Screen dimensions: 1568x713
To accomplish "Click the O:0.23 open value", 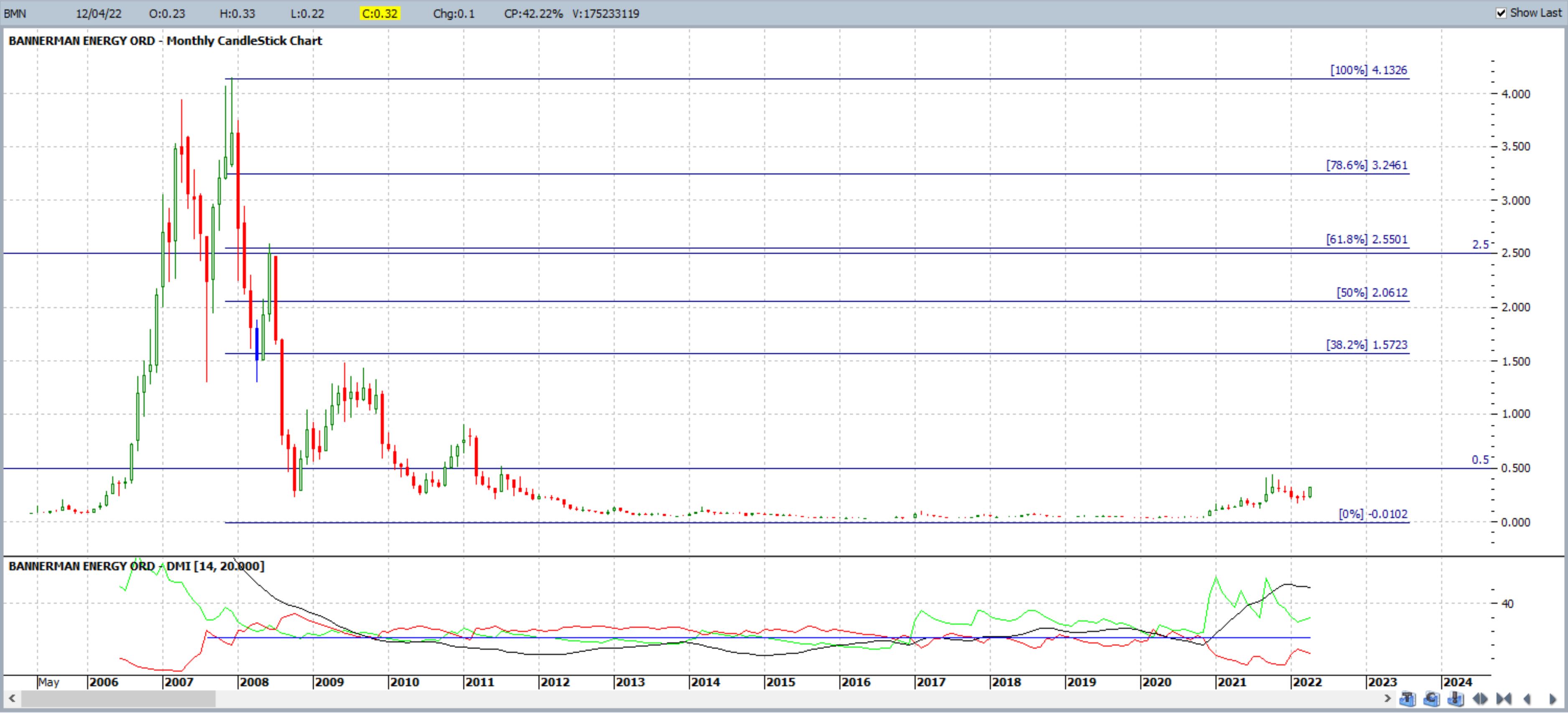I will coord(167,13).
